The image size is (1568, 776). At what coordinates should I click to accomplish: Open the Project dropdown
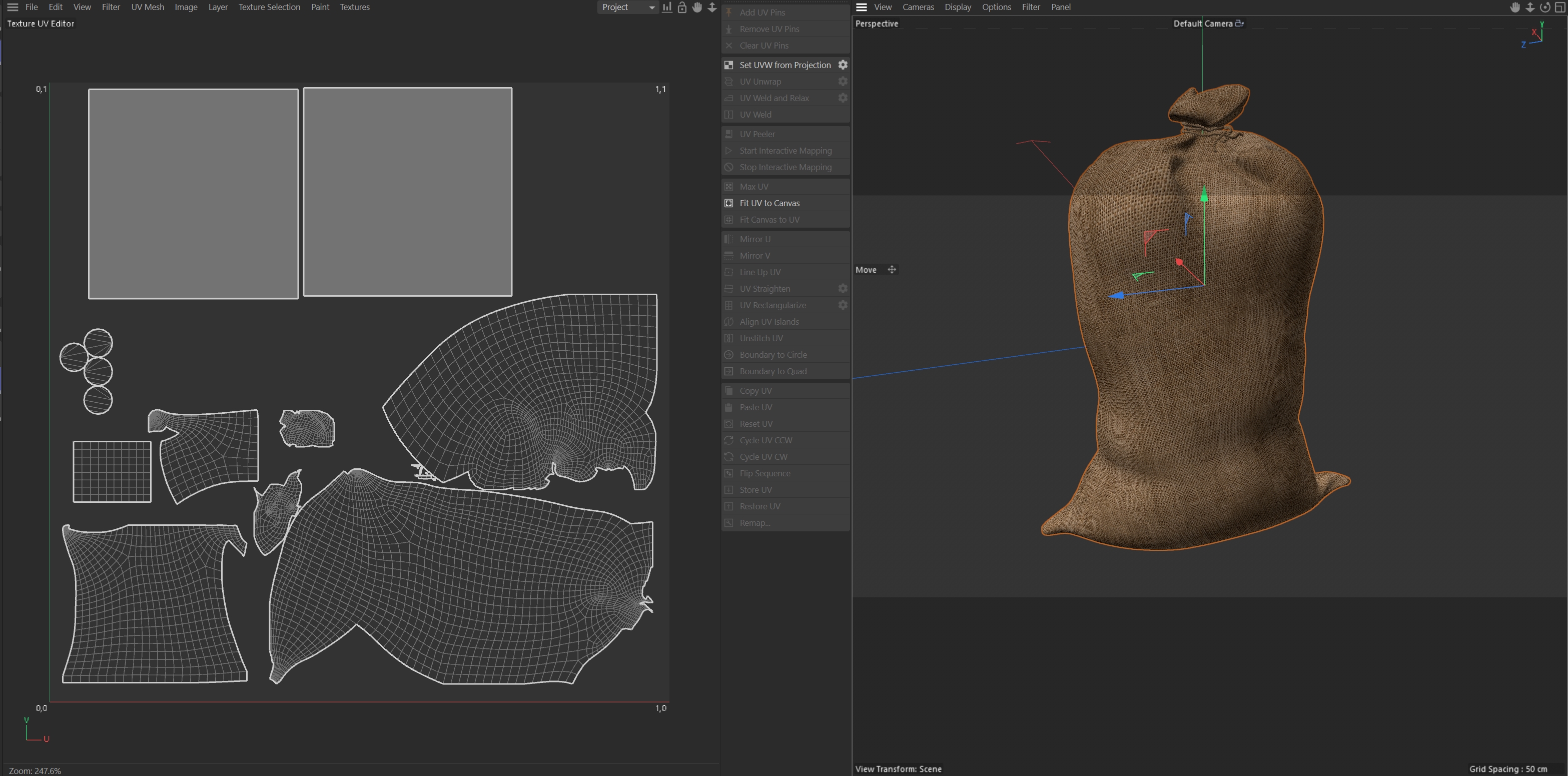coord(627,8)
